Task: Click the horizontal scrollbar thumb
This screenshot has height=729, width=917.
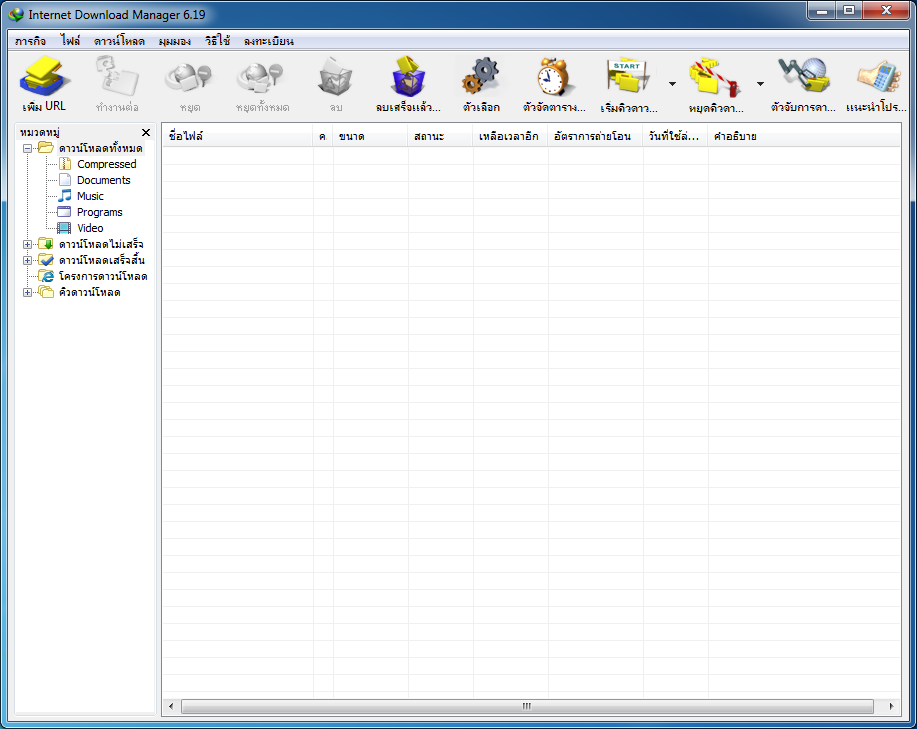Action: pyautogui.click(x=527, y=706)
